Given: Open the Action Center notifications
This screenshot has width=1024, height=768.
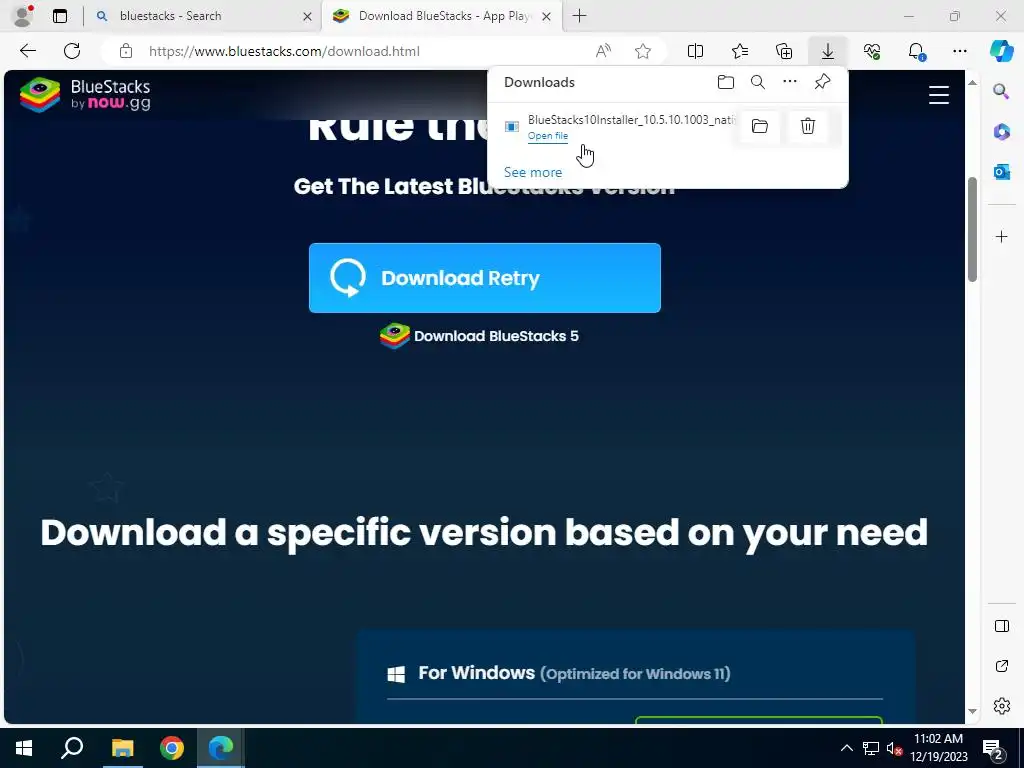Looking at the screenshot, I should click(x=993, y=748).
